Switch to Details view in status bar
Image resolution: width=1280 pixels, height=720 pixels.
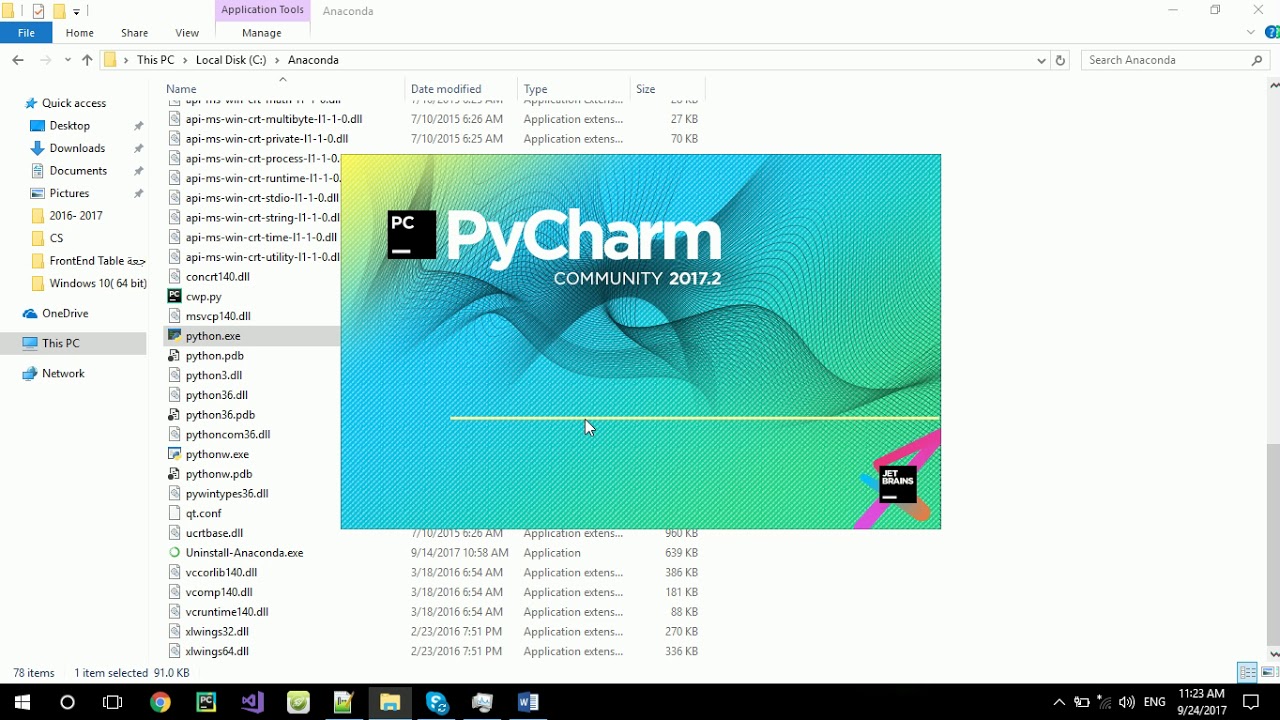tap(1247, 673)
